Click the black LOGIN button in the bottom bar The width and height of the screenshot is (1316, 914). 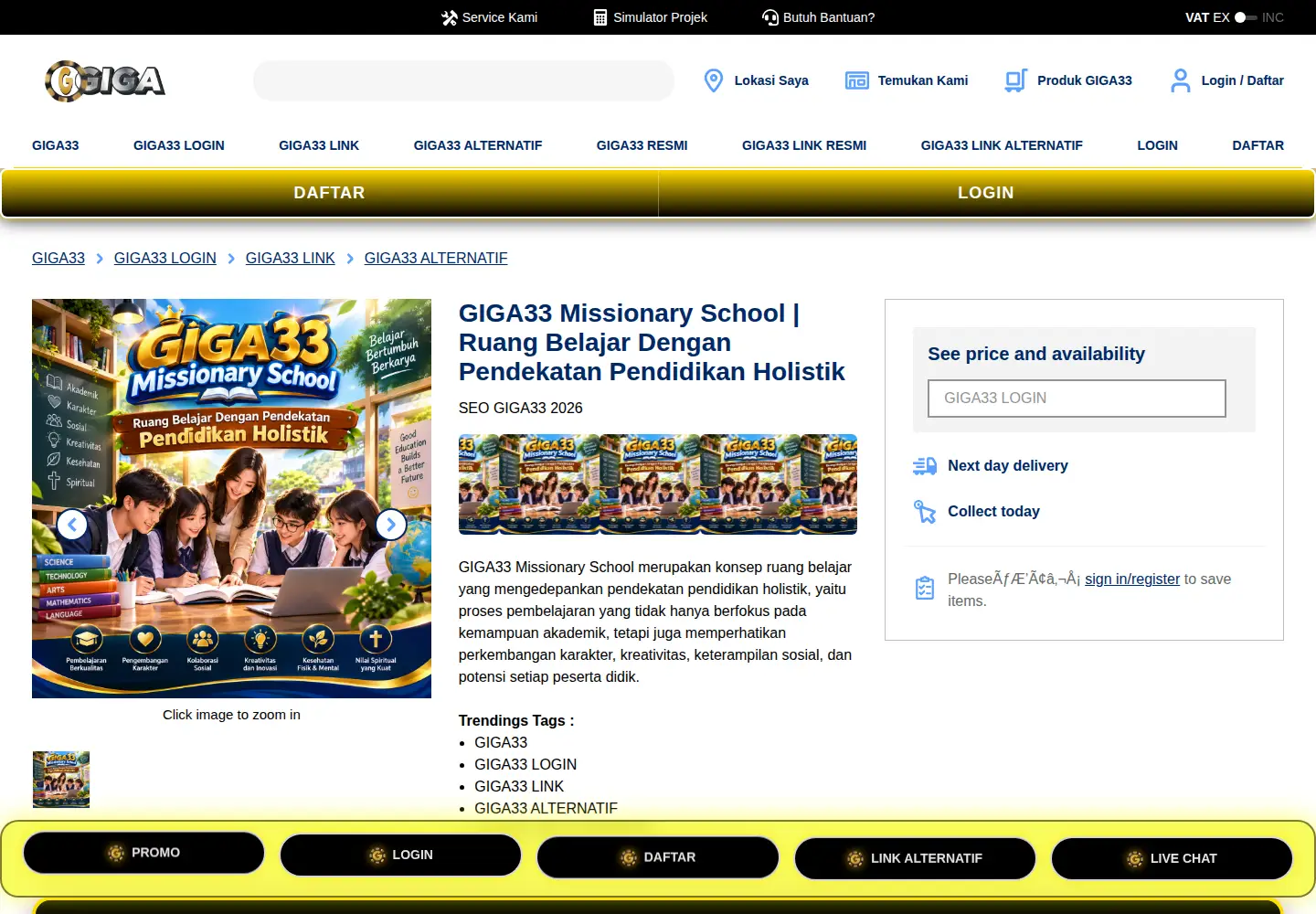400,856
